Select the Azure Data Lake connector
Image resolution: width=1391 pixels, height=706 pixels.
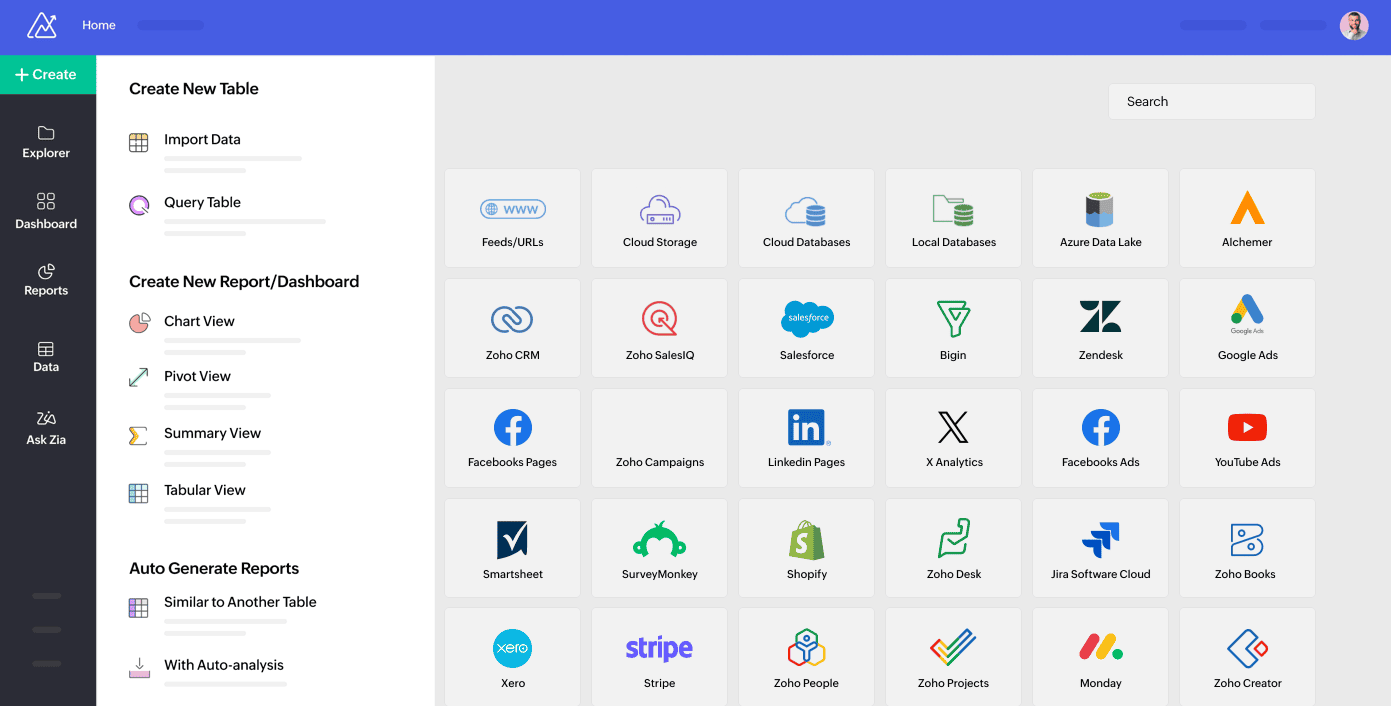[1100, 218]
